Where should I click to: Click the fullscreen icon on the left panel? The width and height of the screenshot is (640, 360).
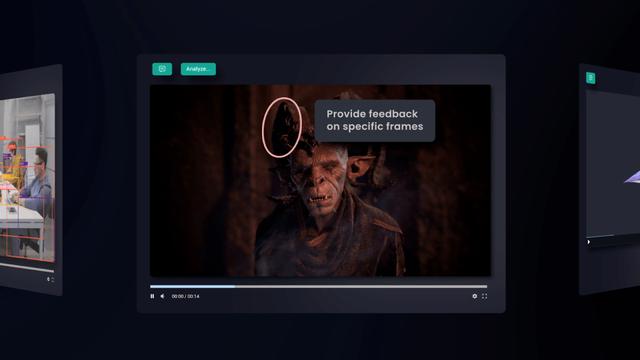[53, 280]
